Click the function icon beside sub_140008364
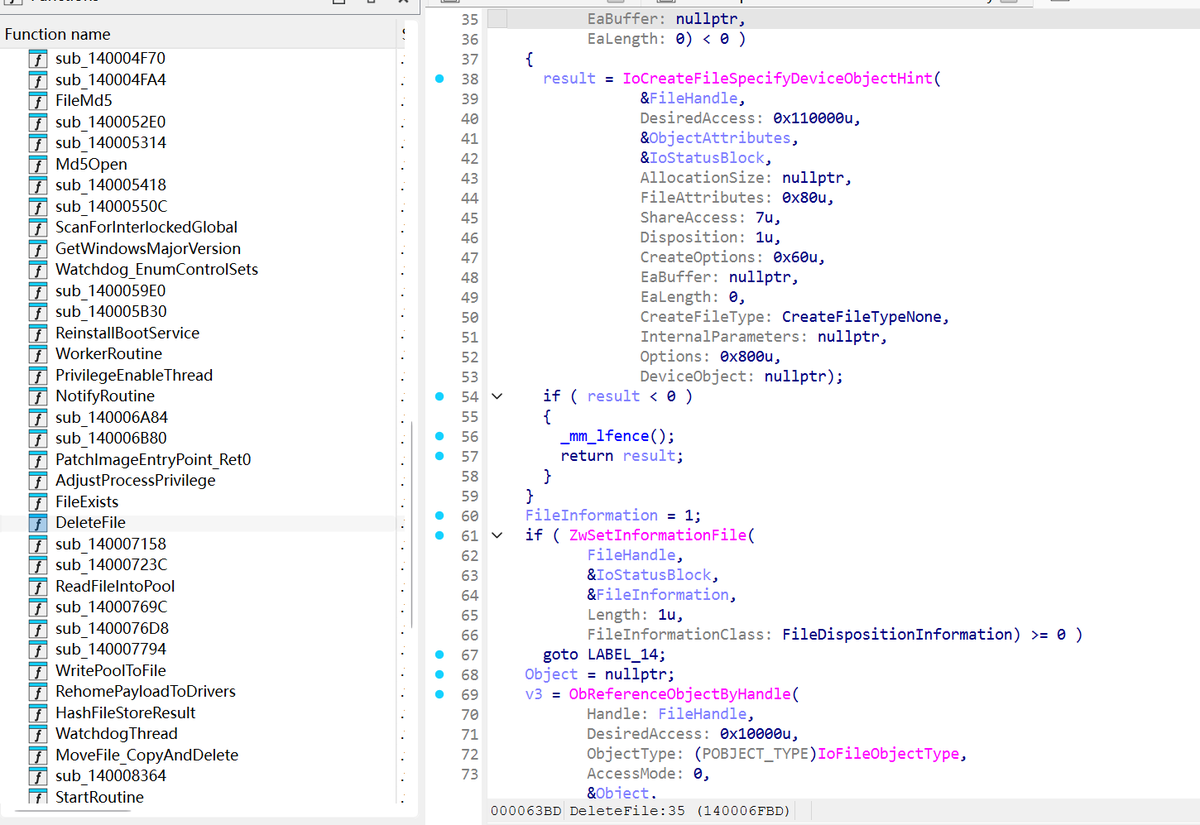This screenshot has height=825, width=1200. pyautogui.click(x=38, y=776)
